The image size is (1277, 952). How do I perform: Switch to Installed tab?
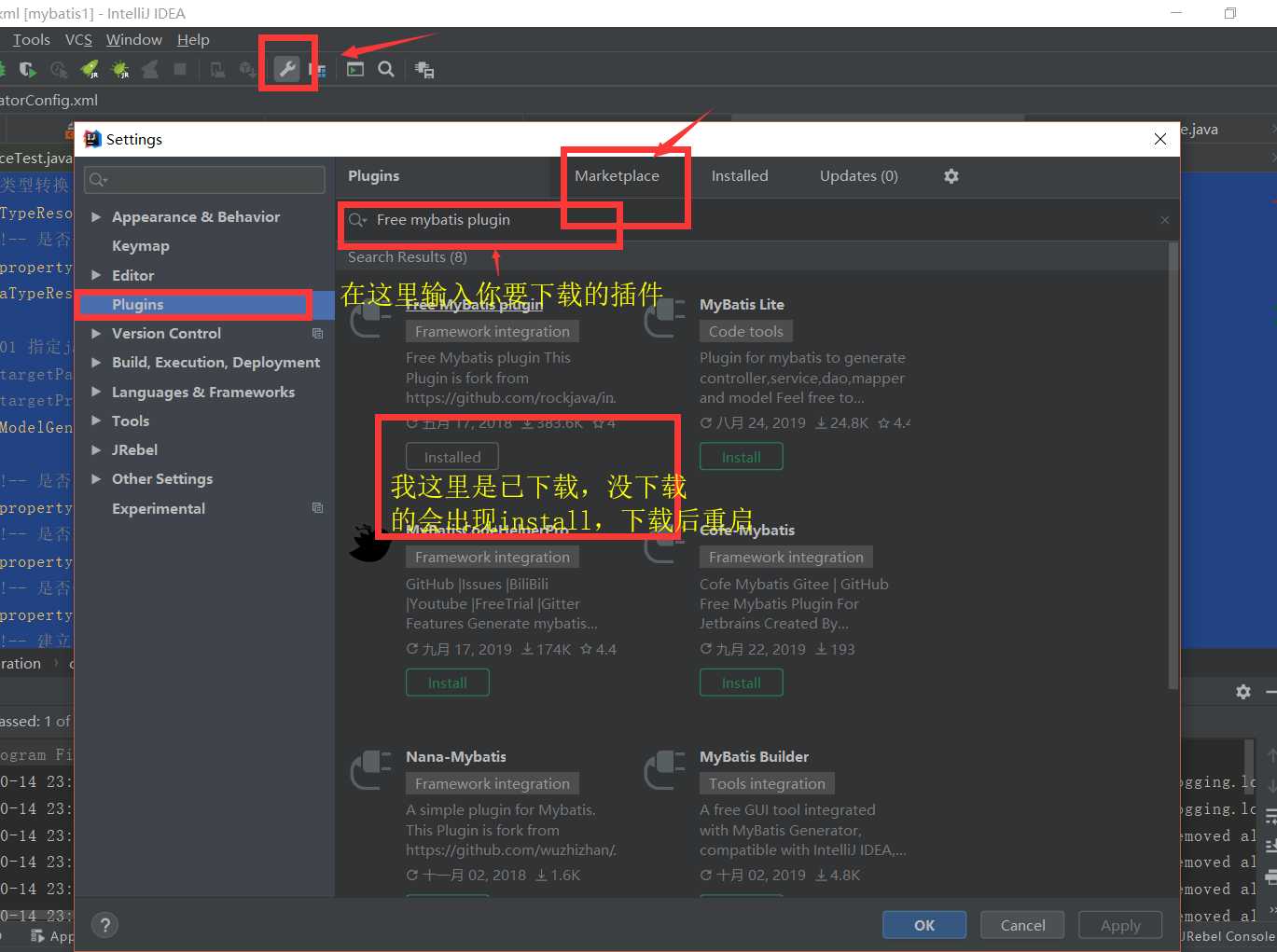point(740,176)
